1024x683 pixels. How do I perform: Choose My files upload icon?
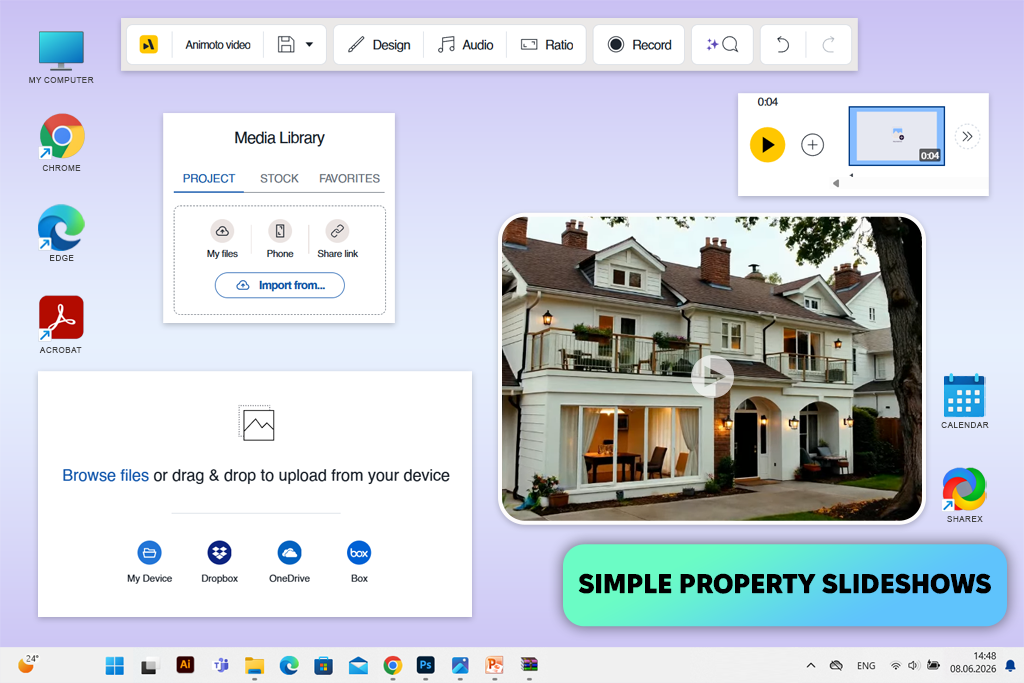click(222, 231)
